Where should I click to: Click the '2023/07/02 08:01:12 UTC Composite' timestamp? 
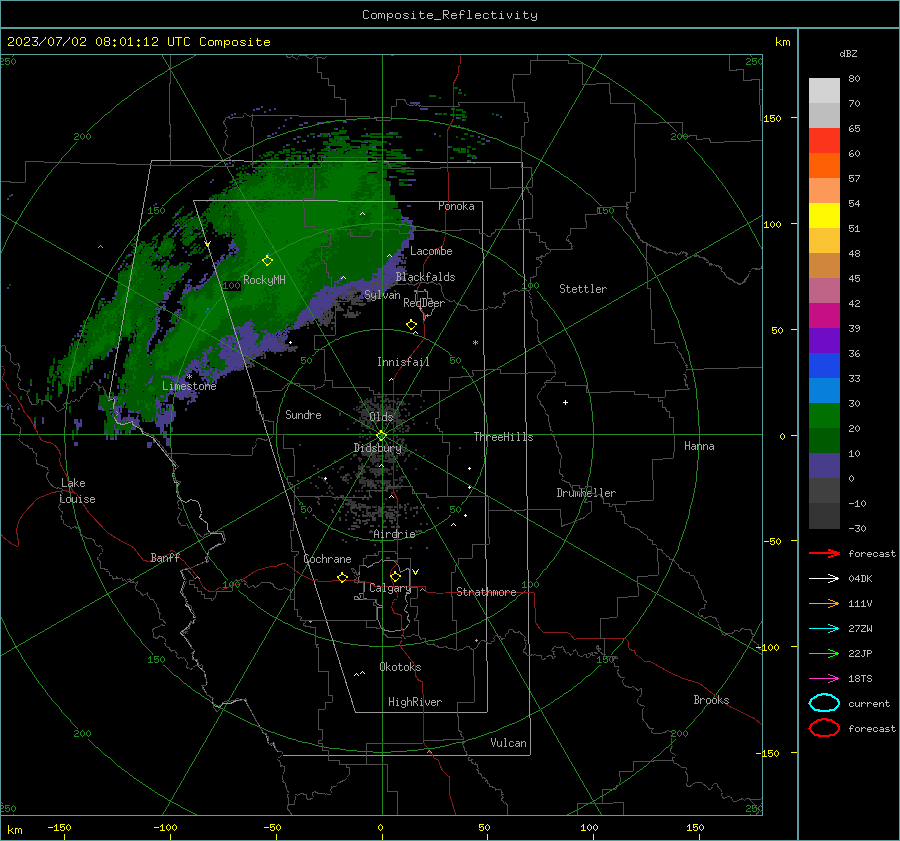[x=138, y=42]
